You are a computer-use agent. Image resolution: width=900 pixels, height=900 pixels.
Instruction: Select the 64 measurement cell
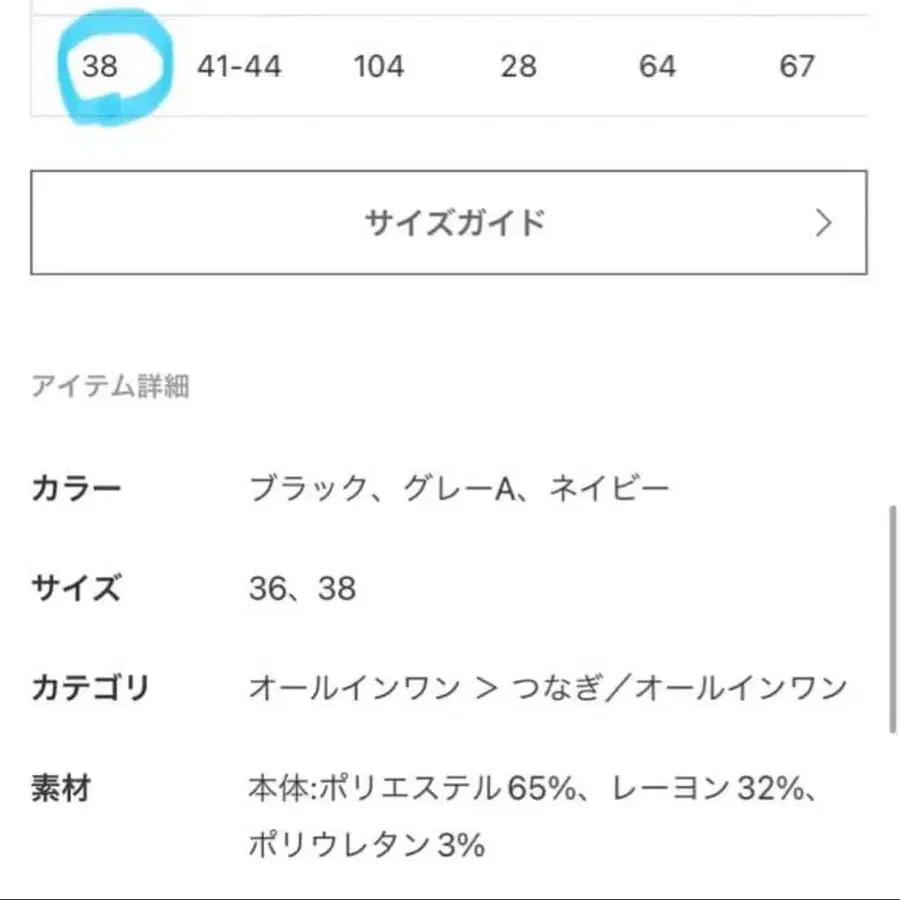tap(656, 67)
